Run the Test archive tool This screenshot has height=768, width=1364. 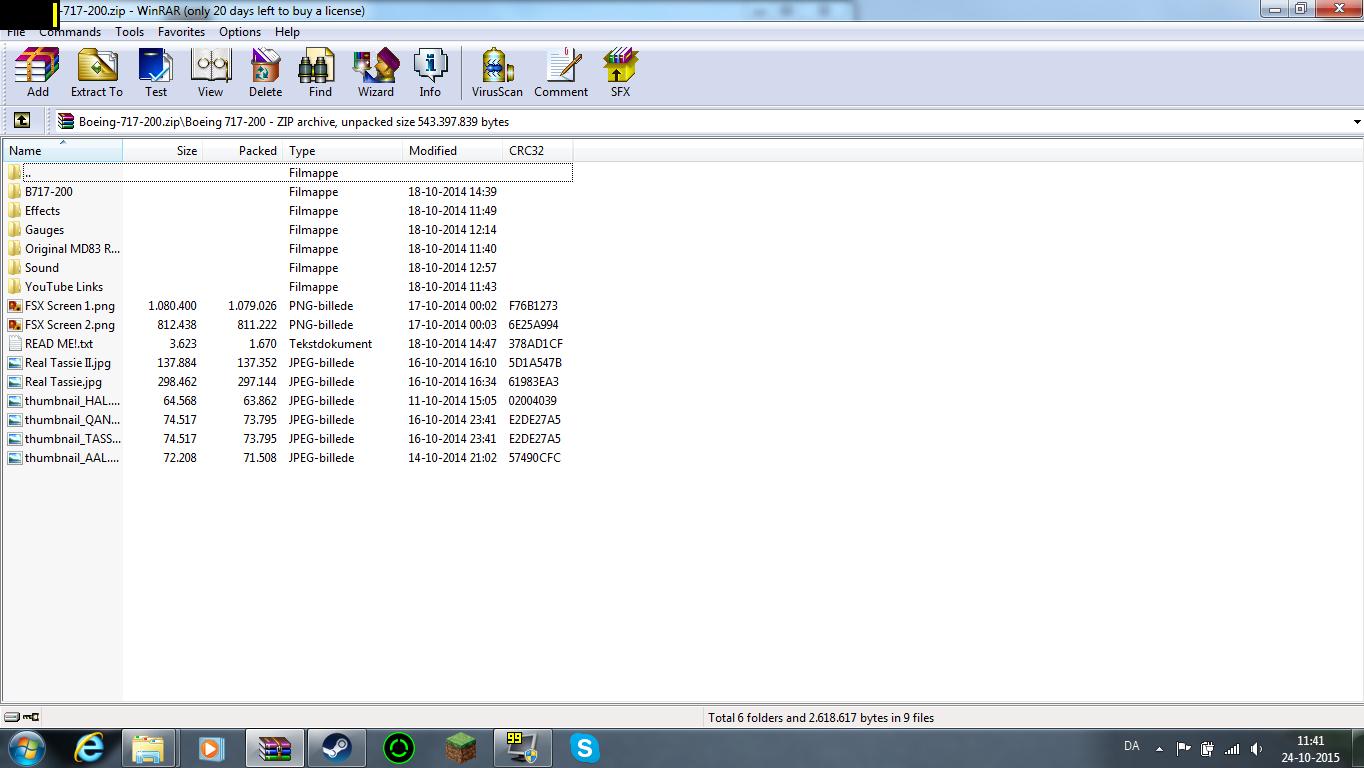(x=156, y=74)
